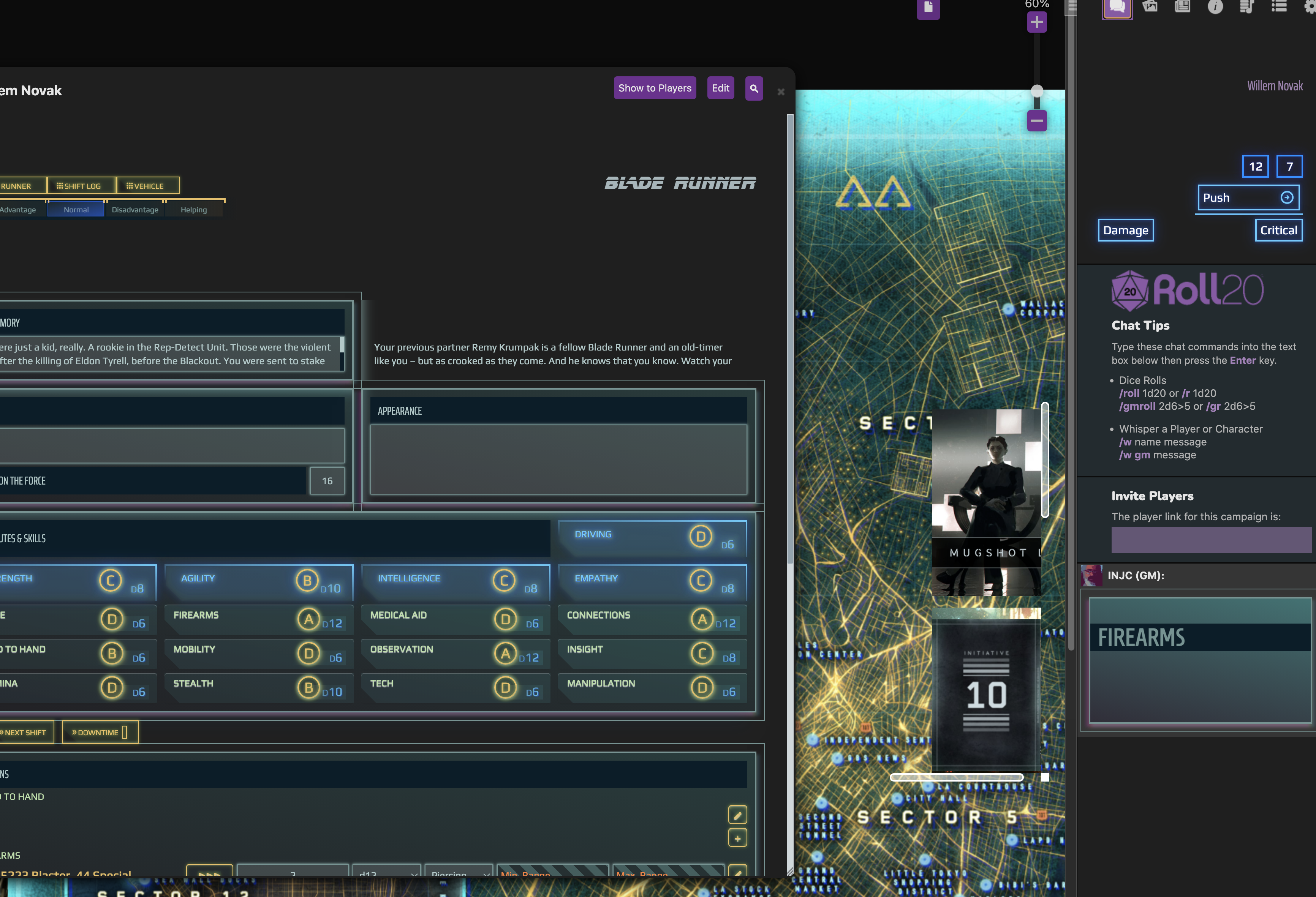Open the Chat tab icon in sidebar

1117,8
